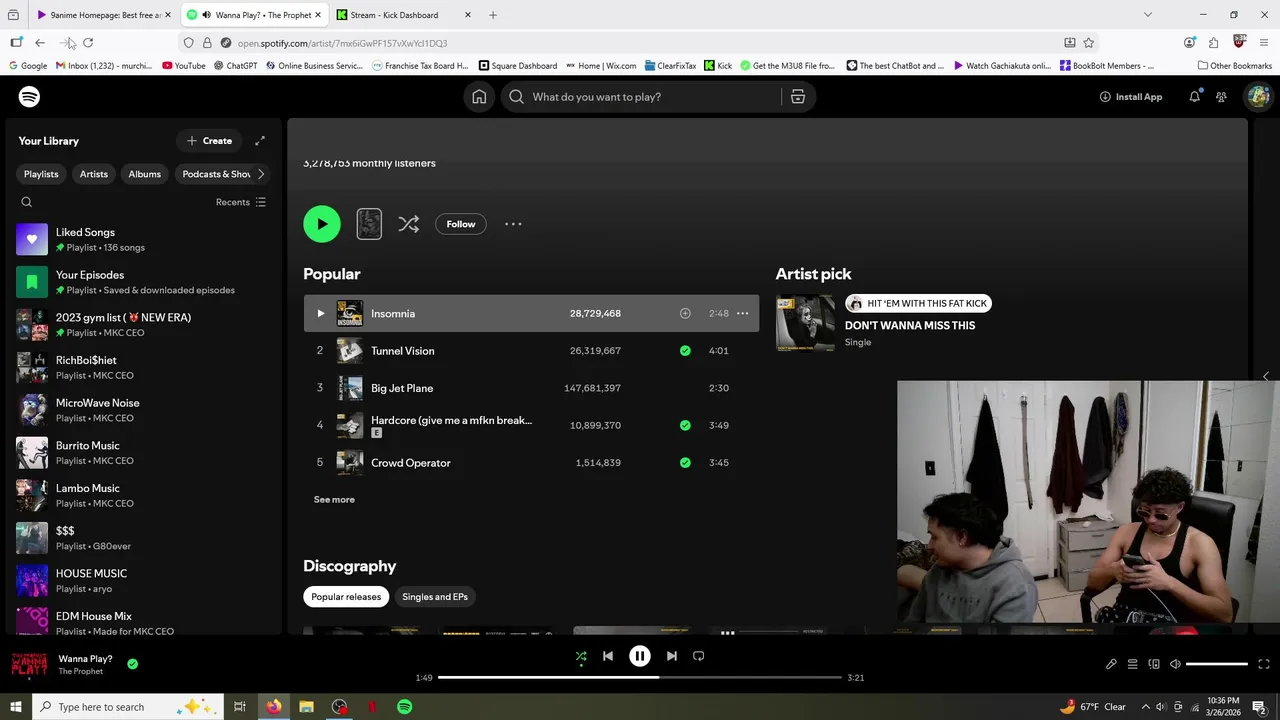This screenshot has height=720, width=1280.
Task: Toggle saved checkmark for Hardcore track
Action: pyautogui.click(x=685, y=425)
